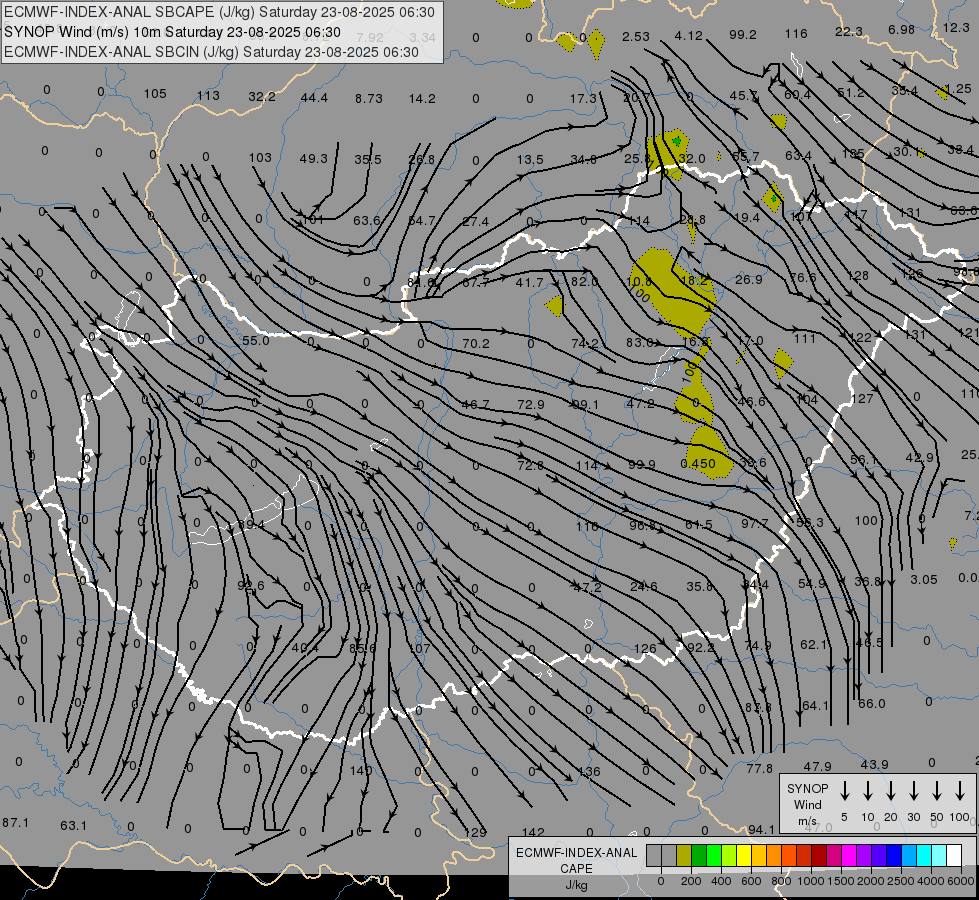Screen dimensions: 979x900
Task: Pick the pure yellow CAPE legend swatch
Action: click(x=744, y=855)
